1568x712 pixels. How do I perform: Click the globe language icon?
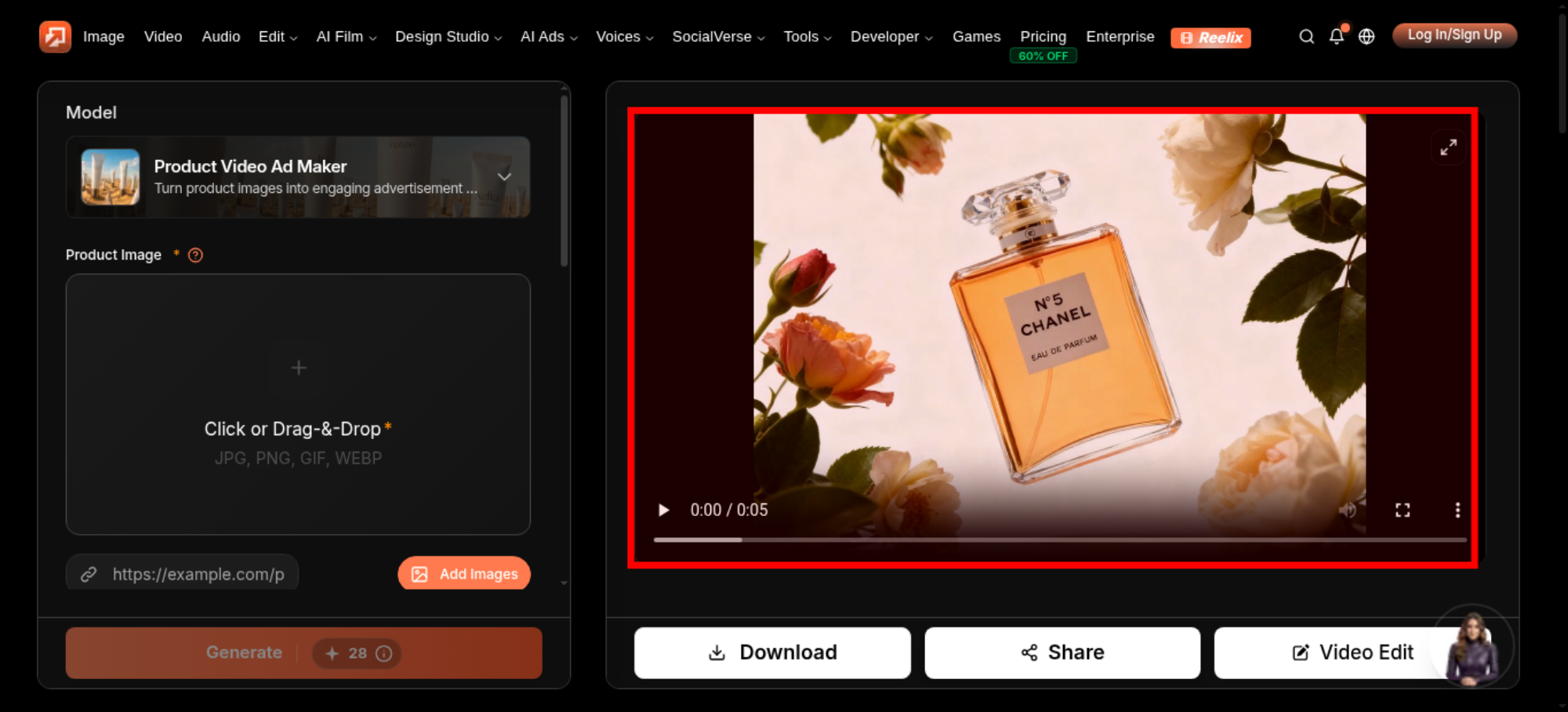(x=1367, y=36)
